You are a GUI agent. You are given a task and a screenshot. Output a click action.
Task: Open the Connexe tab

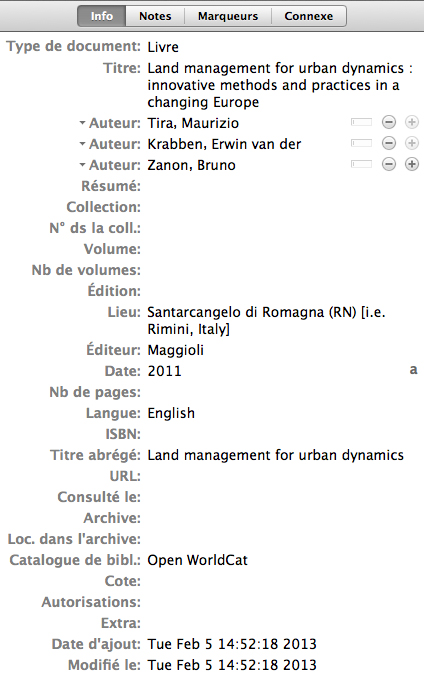pyautogui.click(x=309, y=16)
